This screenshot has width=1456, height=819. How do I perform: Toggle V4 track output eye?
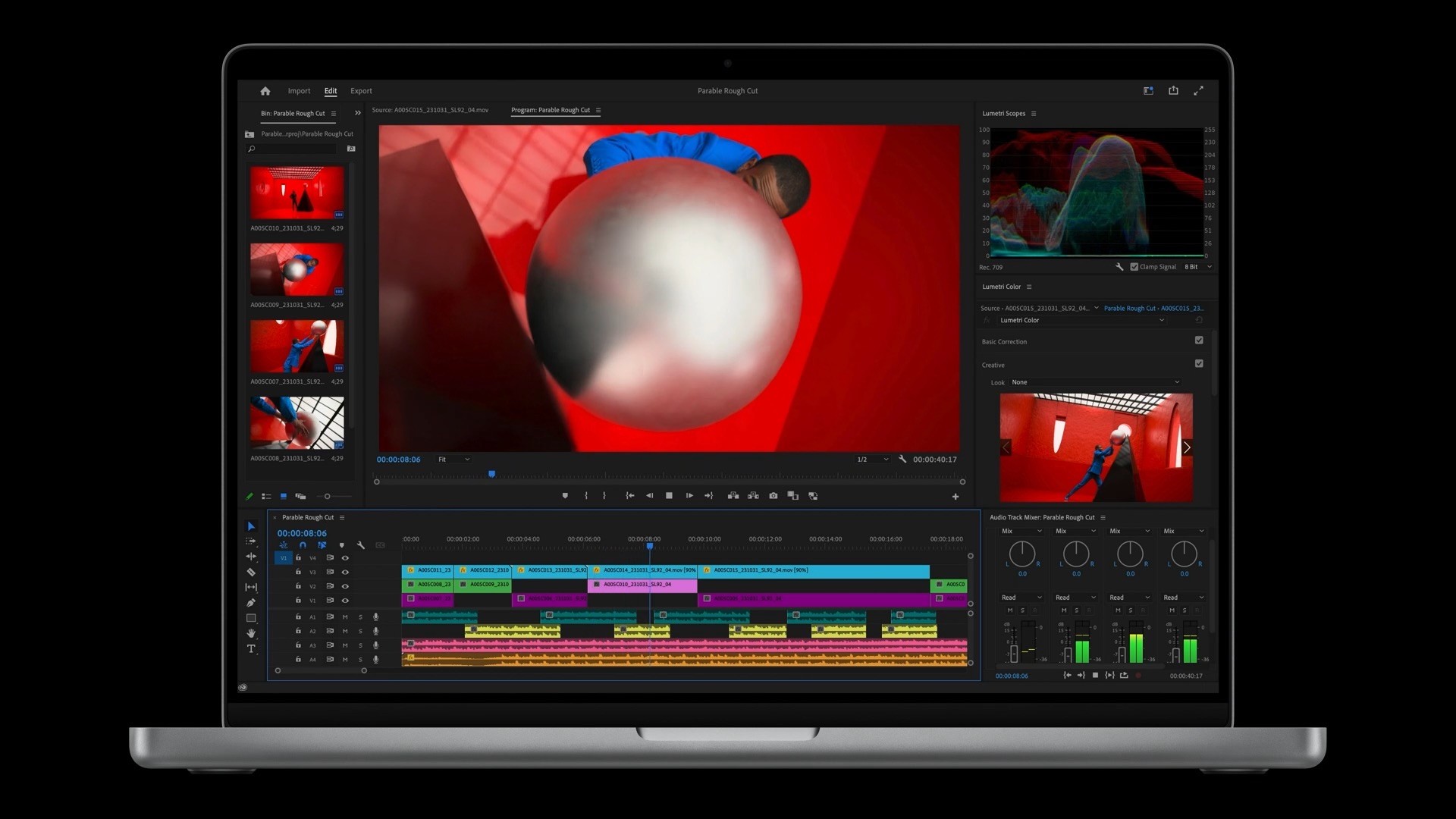click(x=345, y=558)
